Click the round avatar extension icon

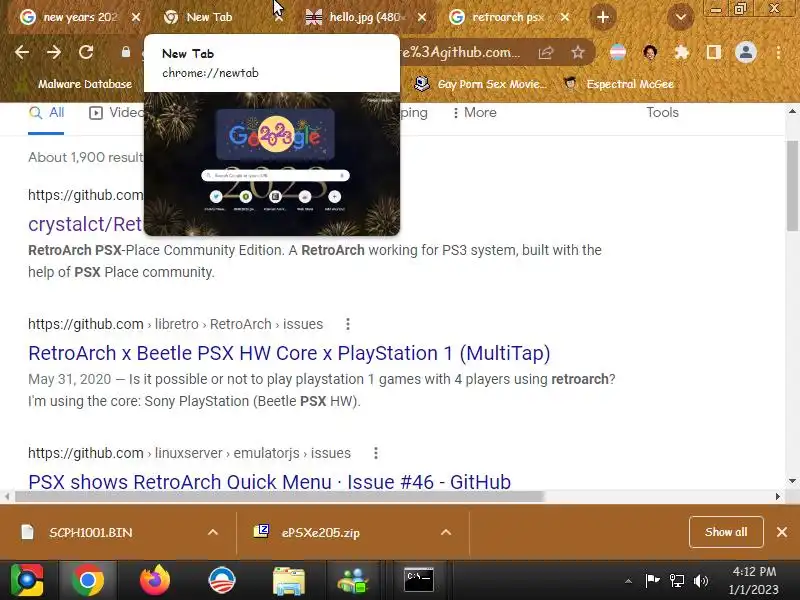pos(650,52)
